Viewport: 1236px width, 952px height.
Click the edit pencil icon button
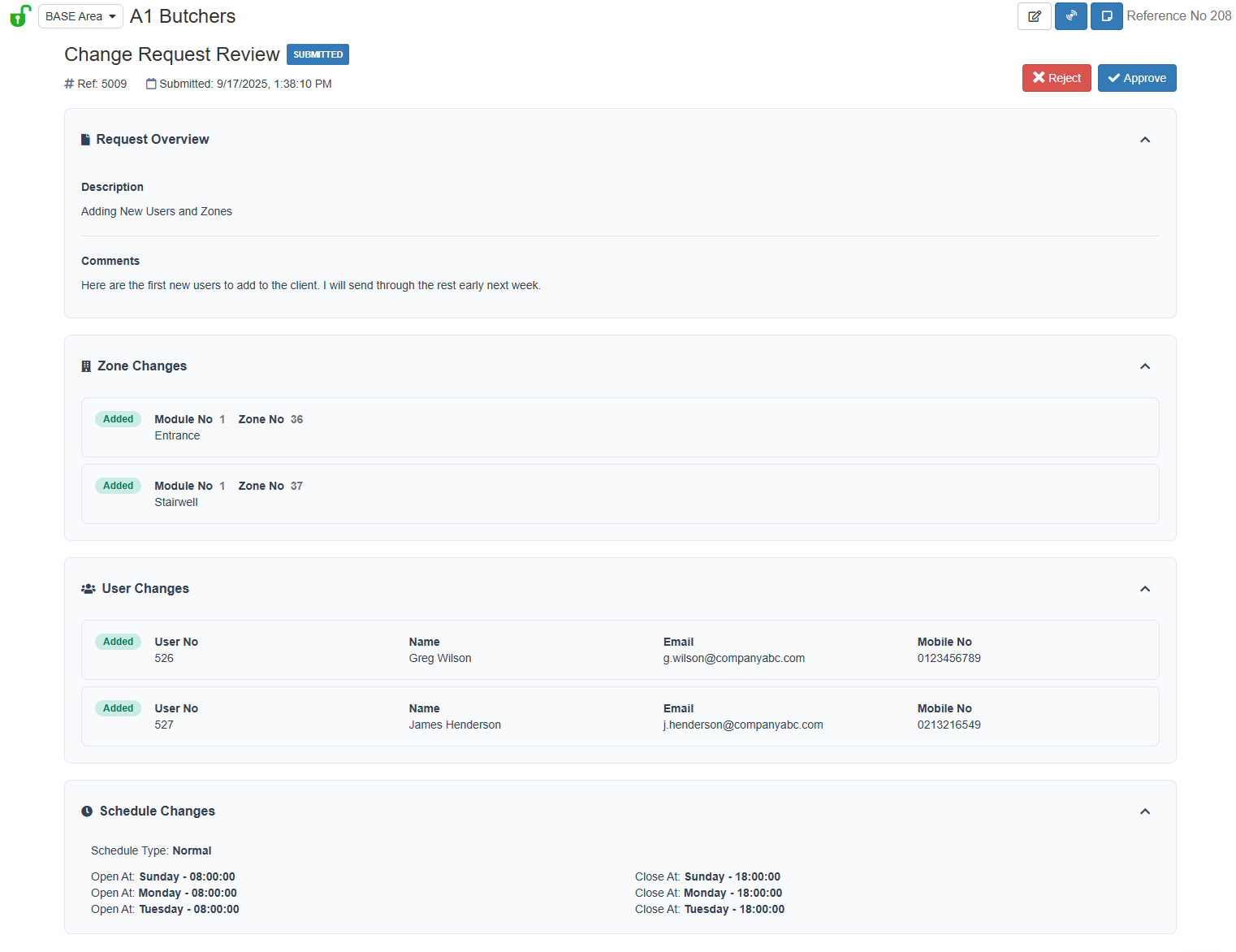click(x=1034, y=16)
